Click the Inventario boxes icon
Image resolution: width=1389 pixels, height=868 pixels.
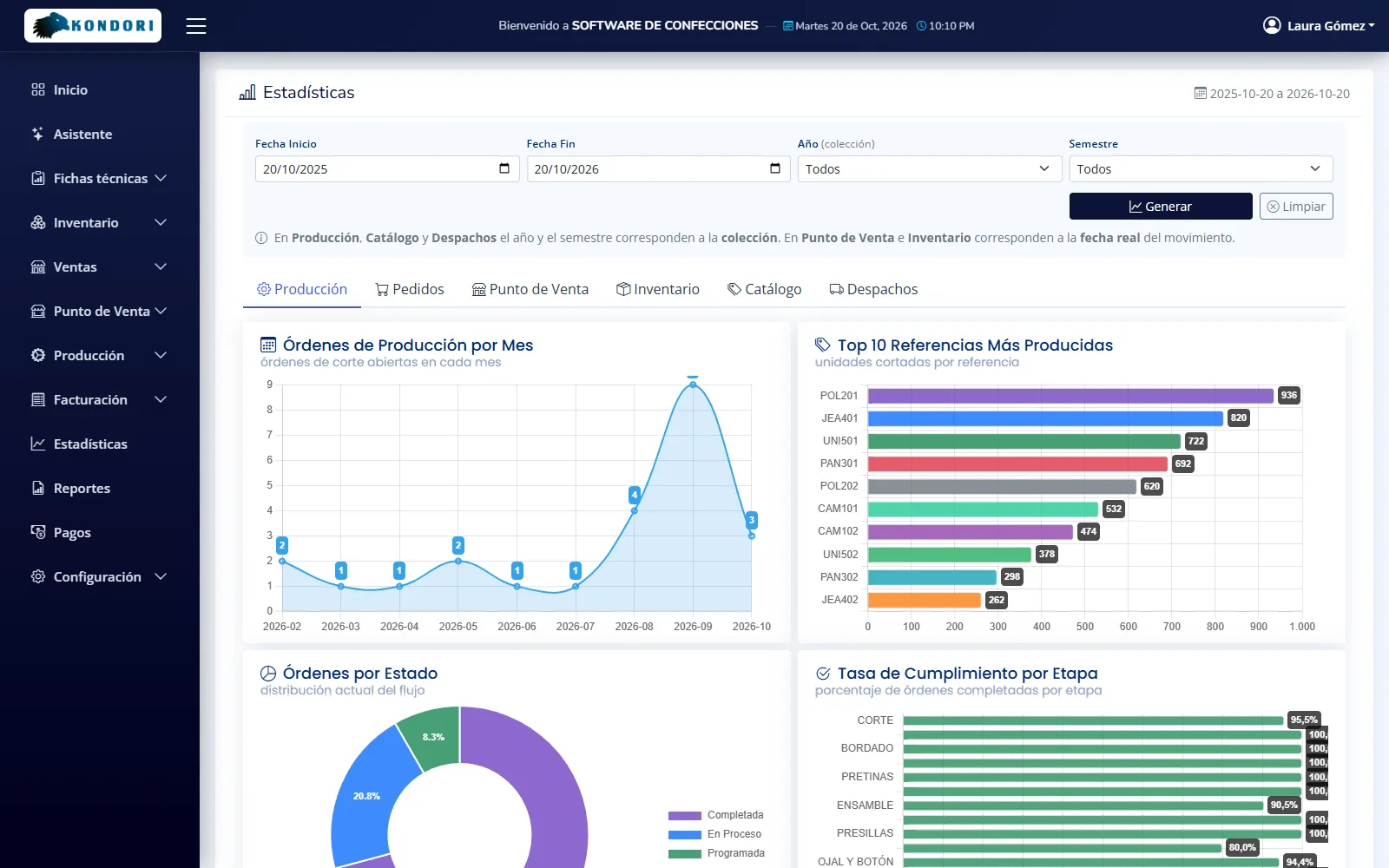[38, 222]
